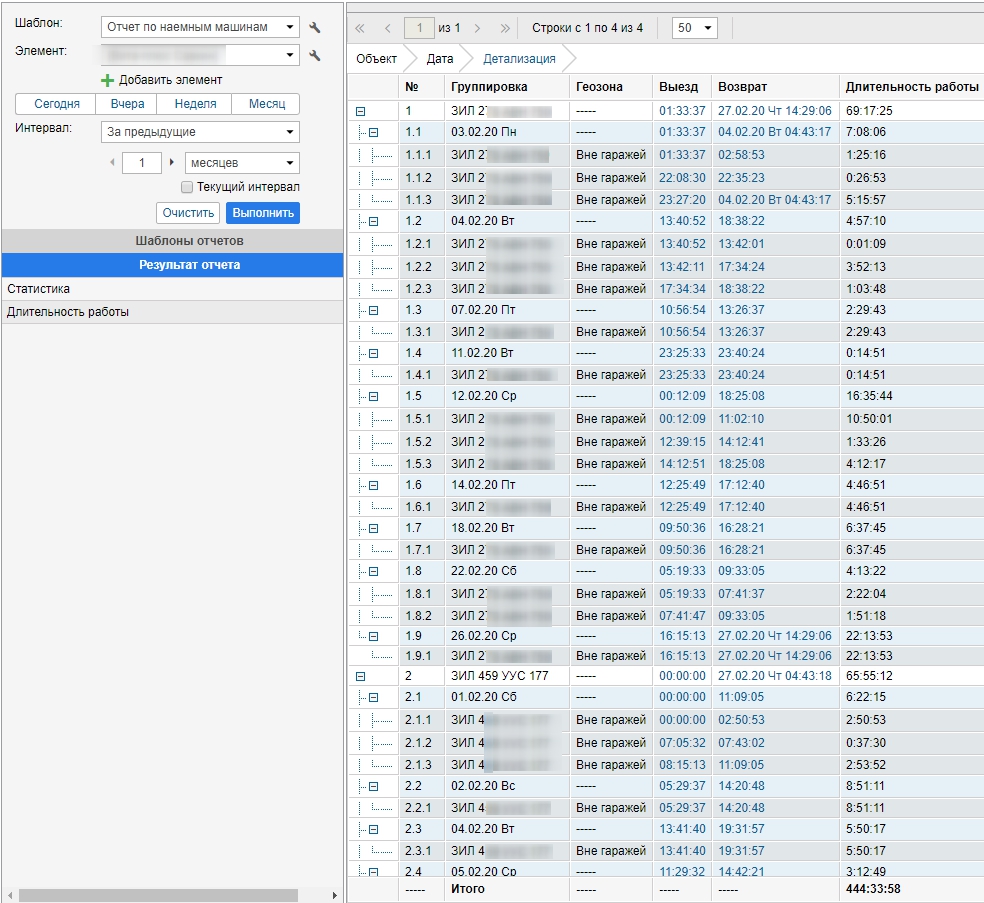Go to first page of results
984x903 pixels.
point(360,28)
